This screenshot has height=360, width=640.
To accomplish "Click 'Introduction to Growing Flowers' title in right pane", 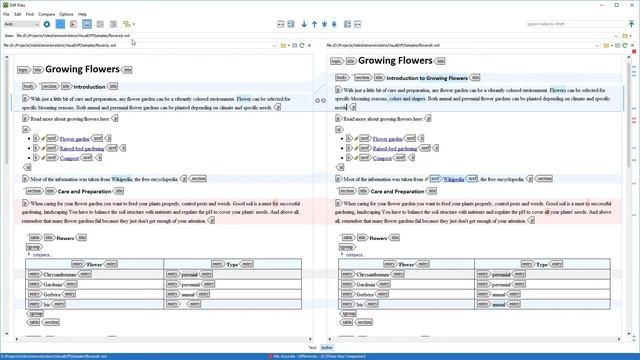I will pyautogui.click(x=427, y=78).
